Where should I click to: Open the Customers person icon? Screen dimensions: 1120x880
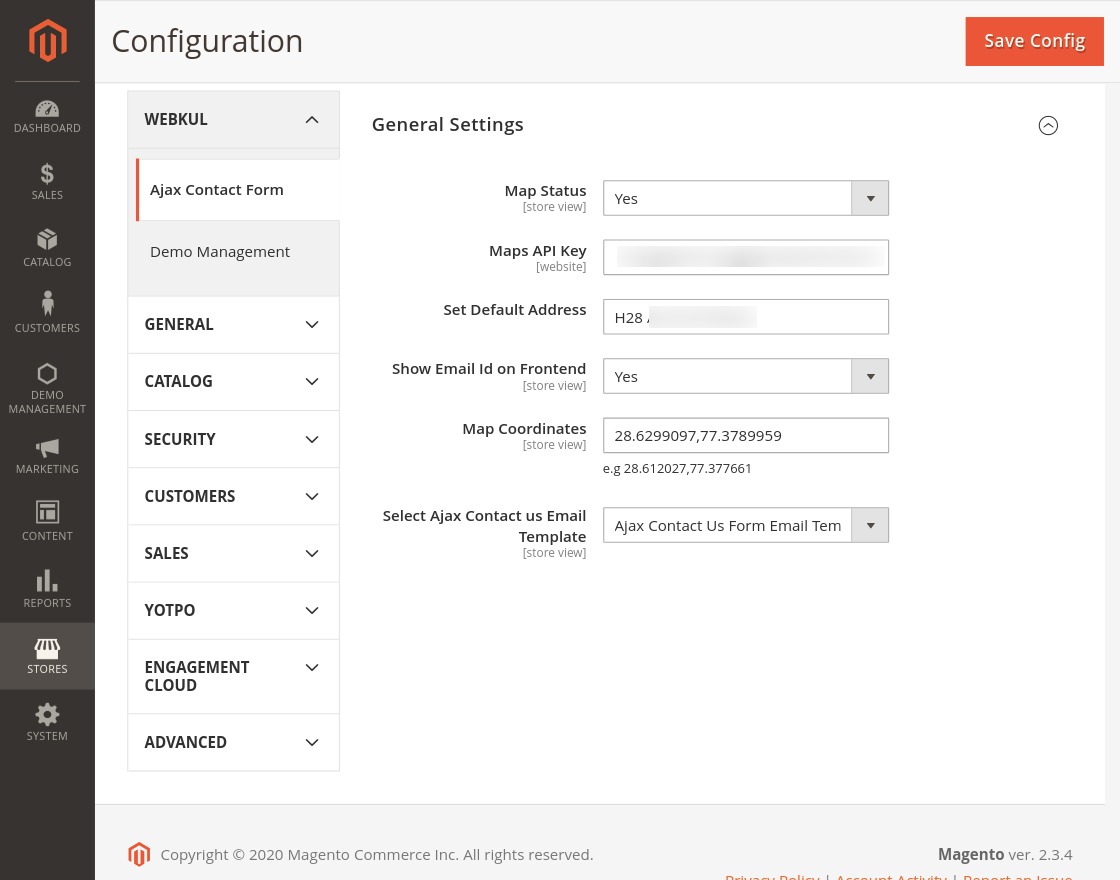pyautogui.click(x=47, y=304)
